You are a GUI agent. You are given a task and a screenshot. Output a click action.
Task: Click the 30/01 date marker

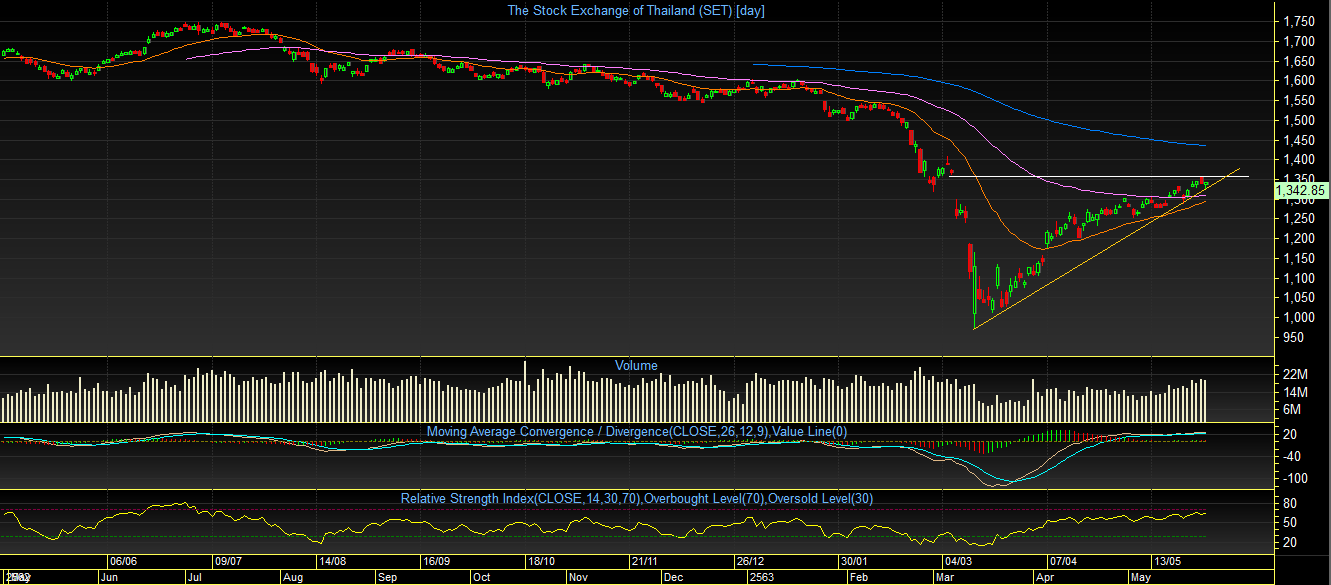click(x=853, y=562)
